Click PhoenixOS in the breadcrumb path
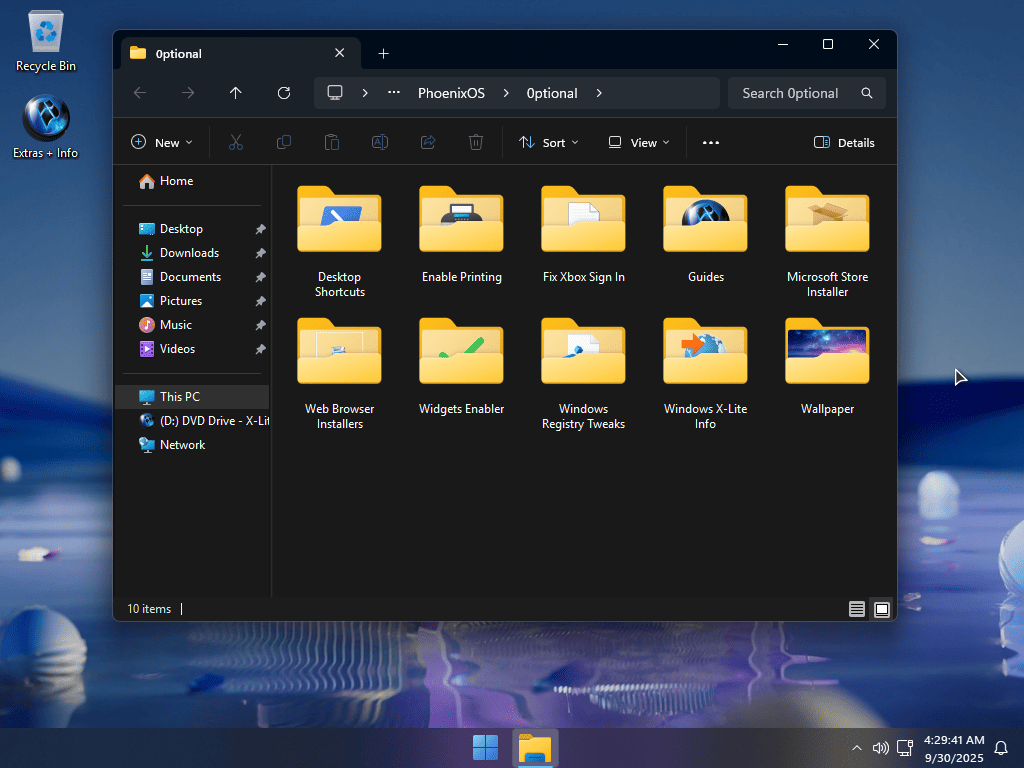The height and width of the screenshot is (768, 1024). [451, 93]
